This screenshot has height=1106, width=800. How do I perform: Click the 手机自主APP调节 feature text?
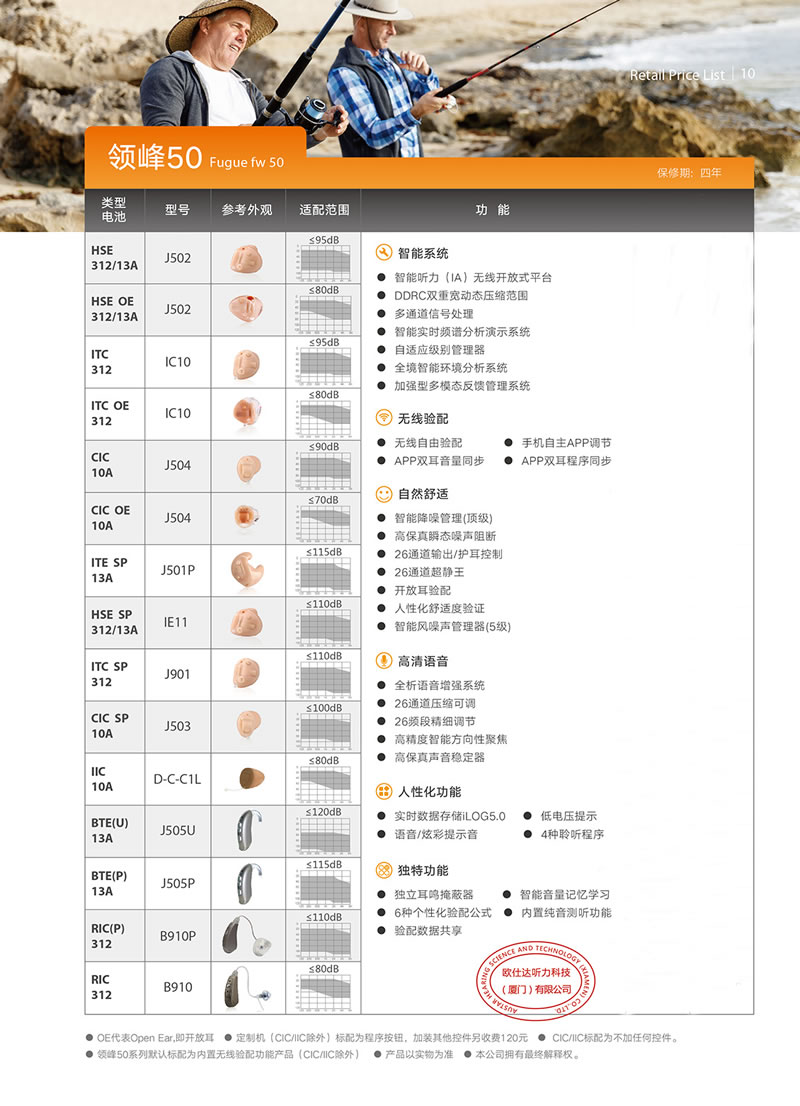(565, 443)
